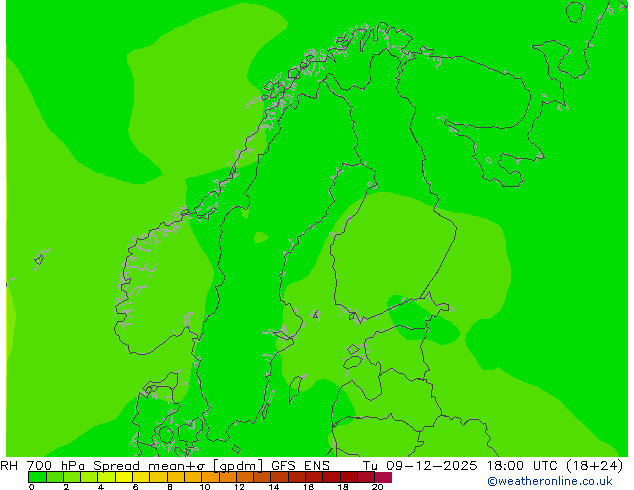Click the 'RH 700 hPa' title text
Screen dimensions: 634x490
point(42,466)
